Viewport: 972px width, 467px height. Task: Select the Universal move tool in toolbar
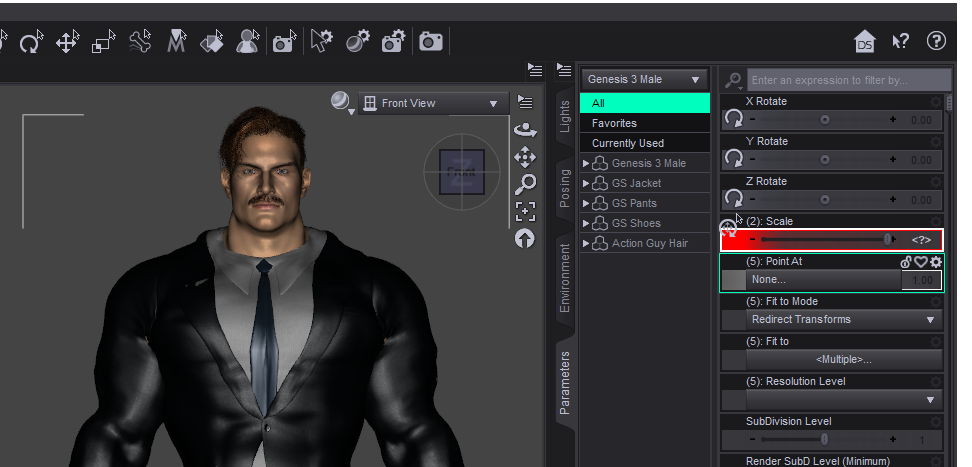tap(67, 42)
